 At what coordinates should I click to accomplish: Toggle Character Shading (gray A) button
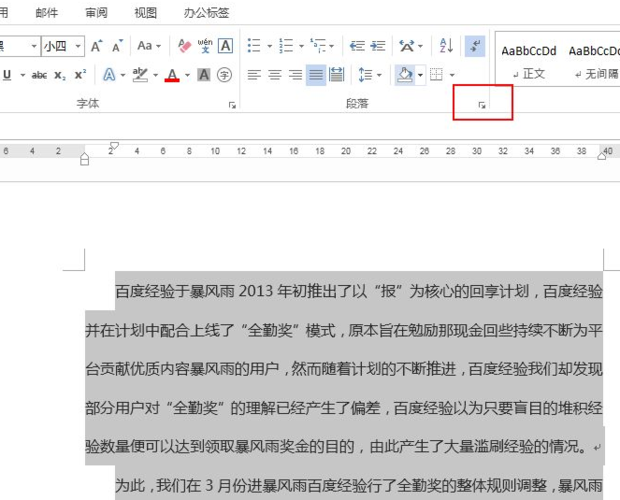204,75
